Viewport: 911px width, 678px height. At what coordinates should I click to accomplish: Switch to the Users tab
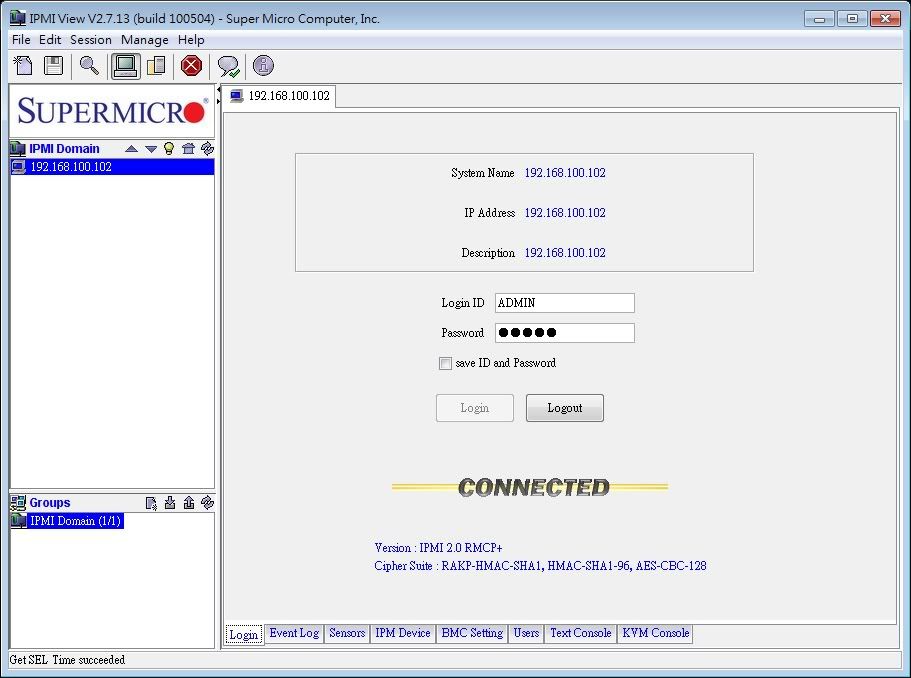coord(526,633)
